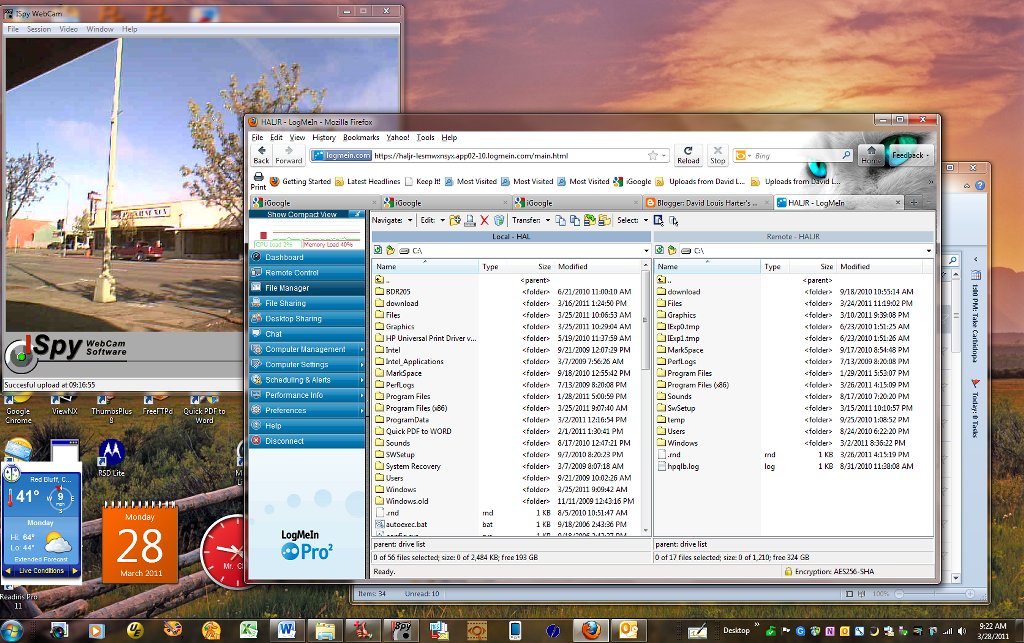Expand the Computer Settings submenu
Image resolution: width=1024 pixels, height=643 pixels.
[x=362, y=365]
